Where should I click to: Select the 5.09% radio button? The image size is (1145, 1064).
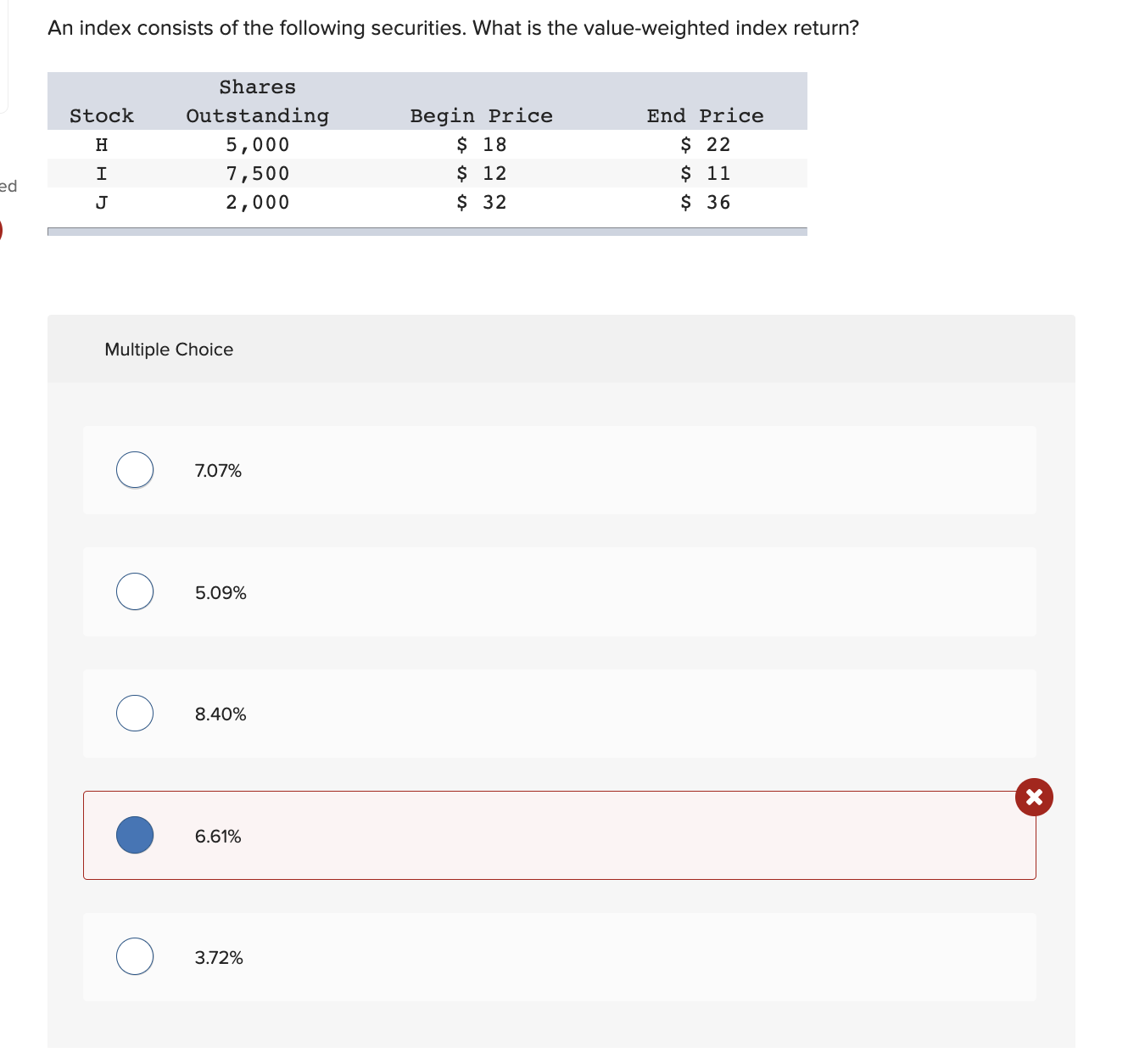[x=135, y=591]
